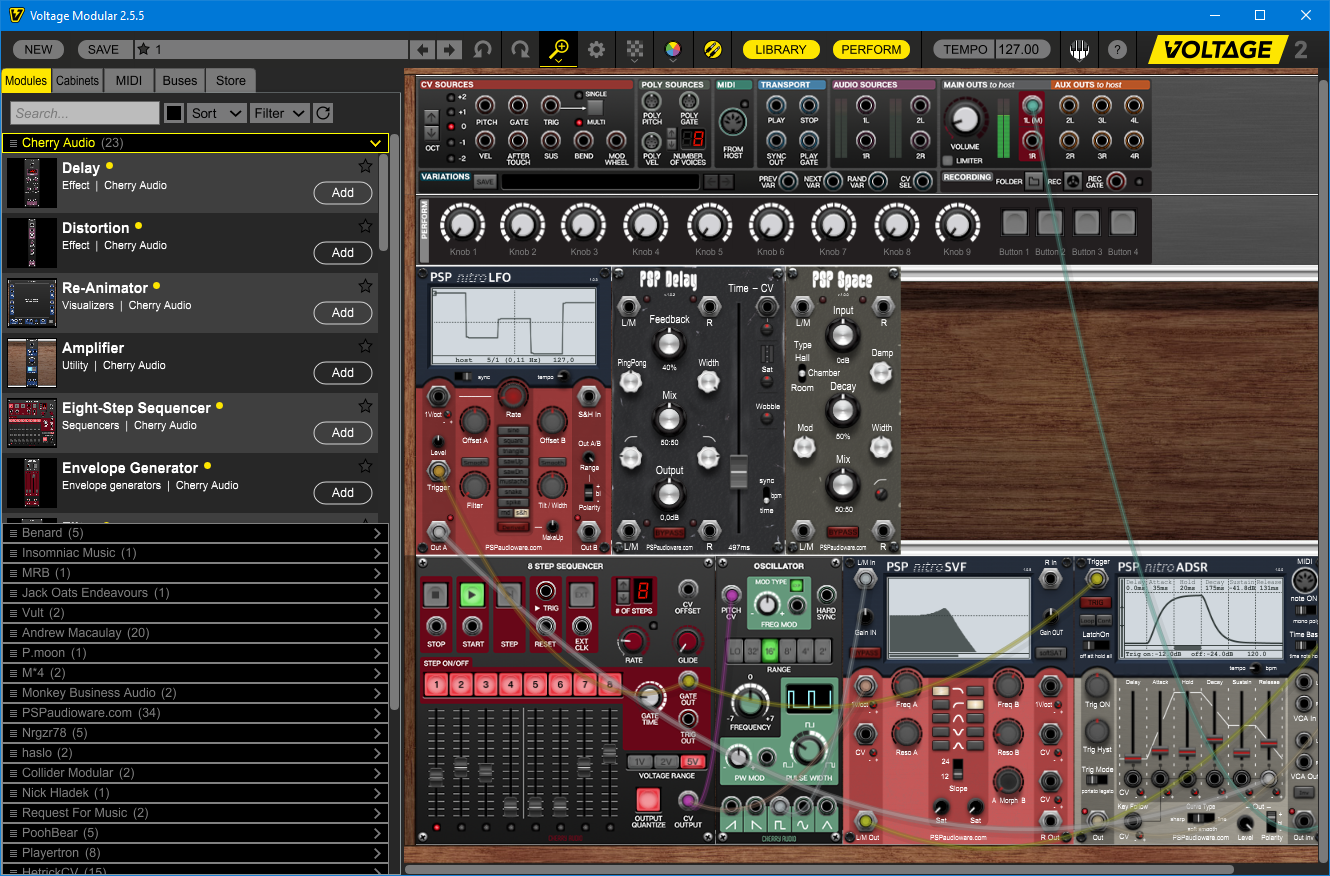Click the black color filter swatch
1330x876 pixels.
tap(174, 113)
